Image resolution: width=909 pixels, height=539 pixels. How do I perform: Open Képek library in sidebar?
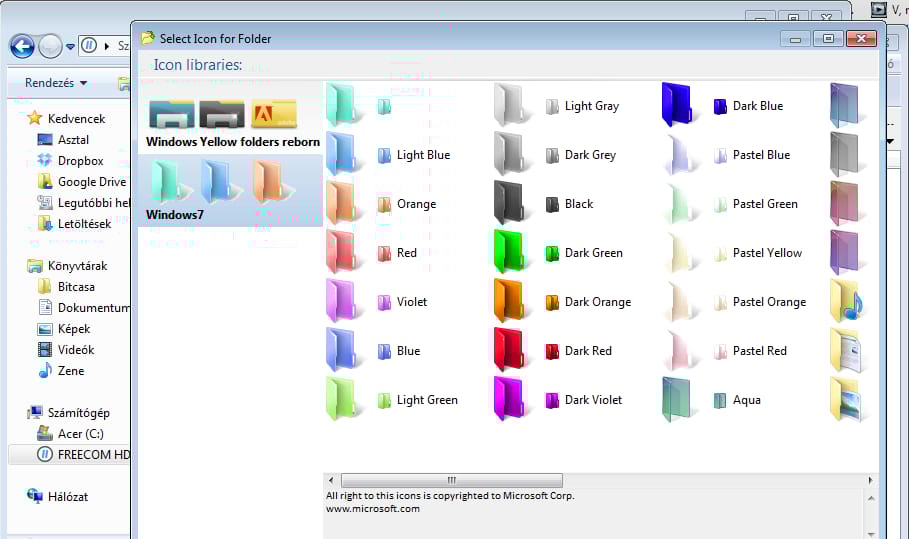(x=64, y=329)
